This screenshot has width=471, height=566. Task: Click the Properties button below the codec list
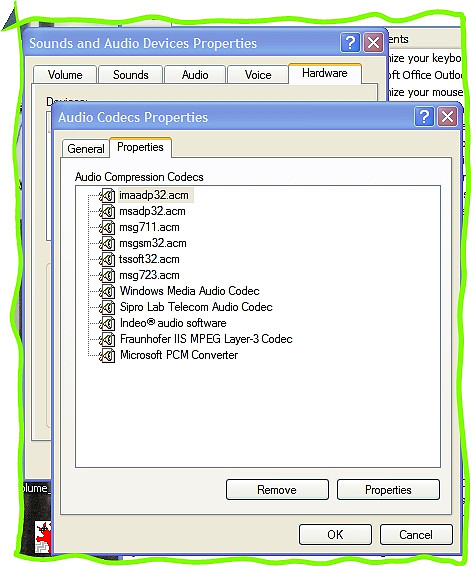tap(388, 490)
